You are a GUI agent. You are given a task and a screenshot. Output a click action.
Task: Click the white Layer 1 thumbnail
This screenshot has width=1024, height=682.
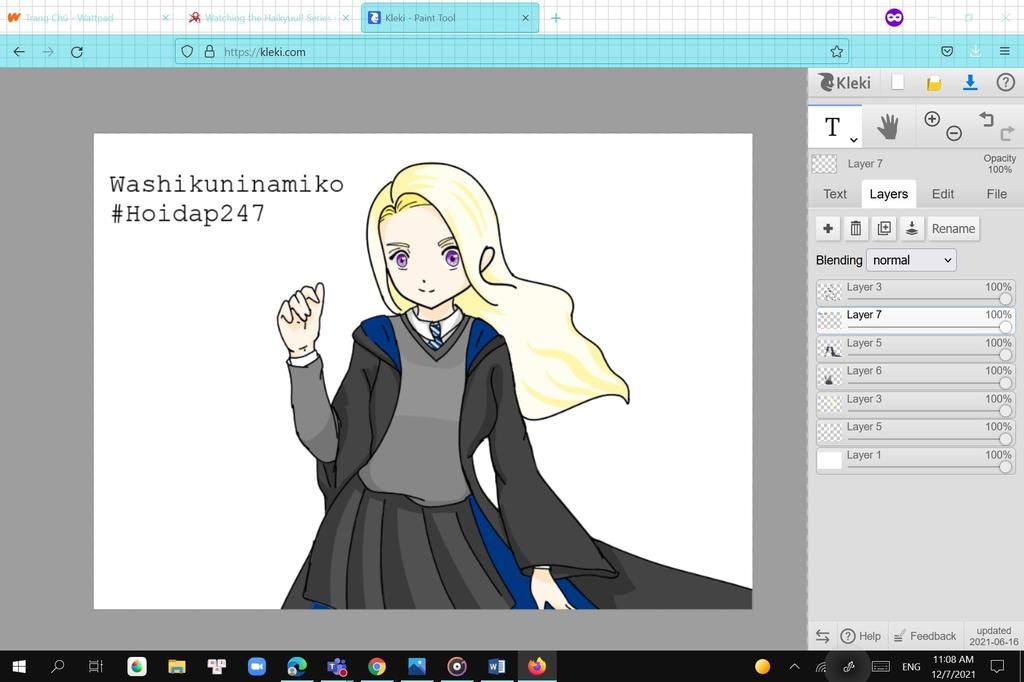pos(830,461)
